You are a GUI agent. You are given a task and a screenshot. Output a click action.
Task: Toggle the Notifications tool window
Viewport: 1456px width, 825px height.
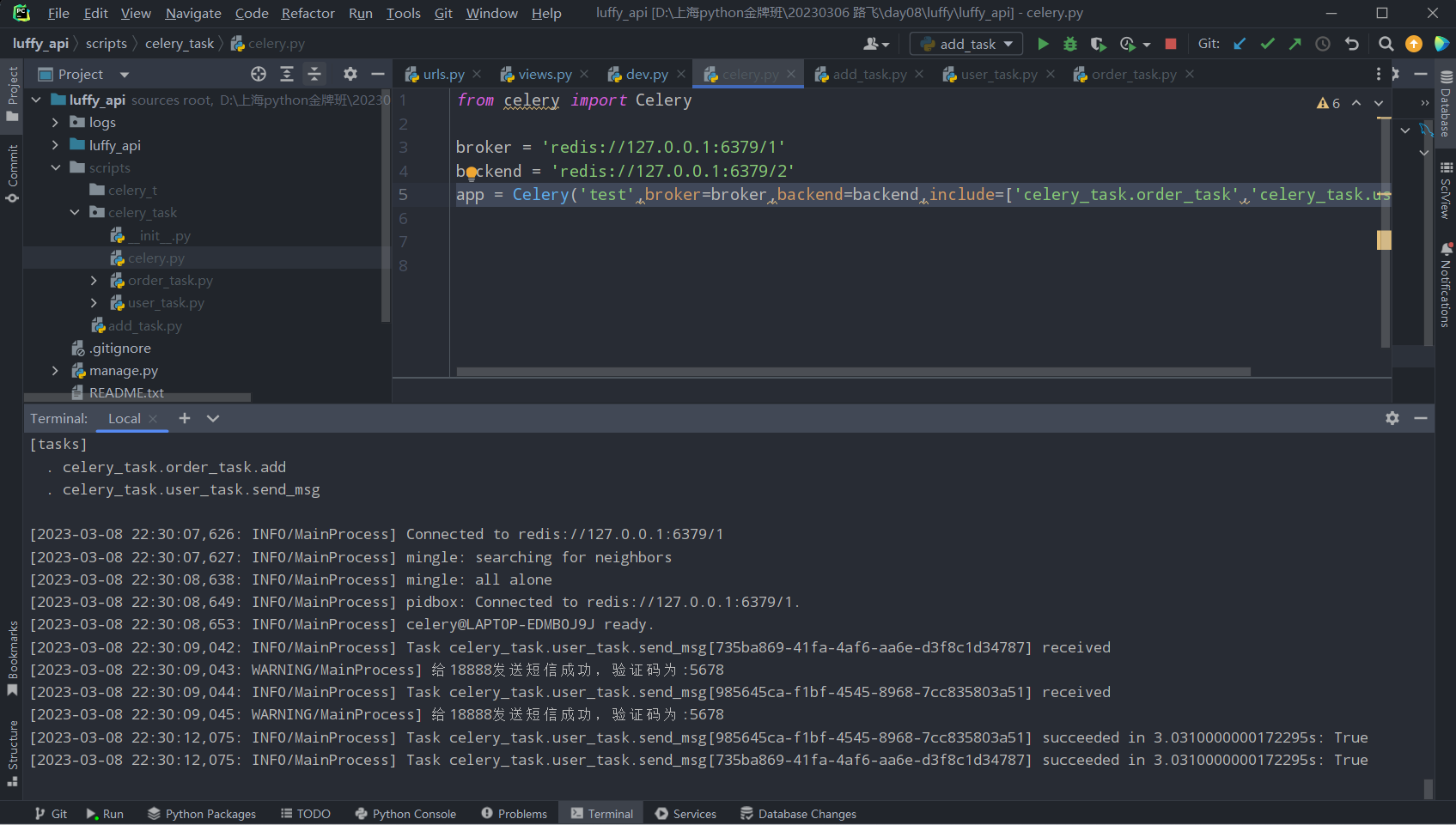1446,285
